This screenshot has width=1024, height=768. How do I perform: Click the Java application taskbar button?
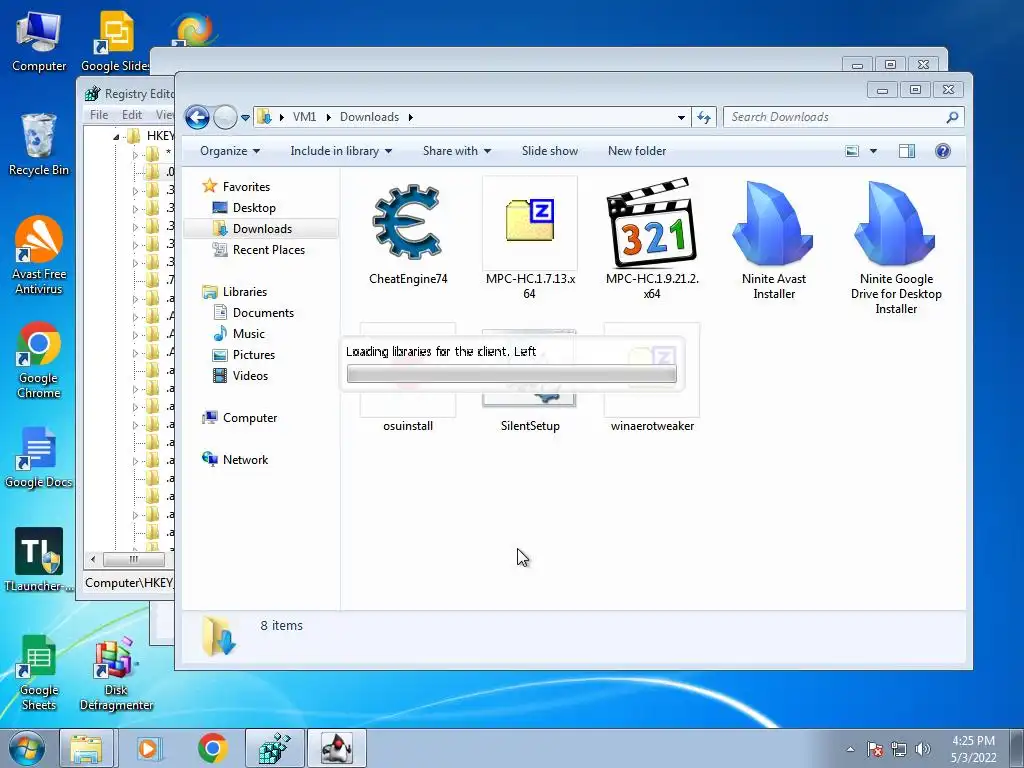pyautogui.click(x=336, y=748)
